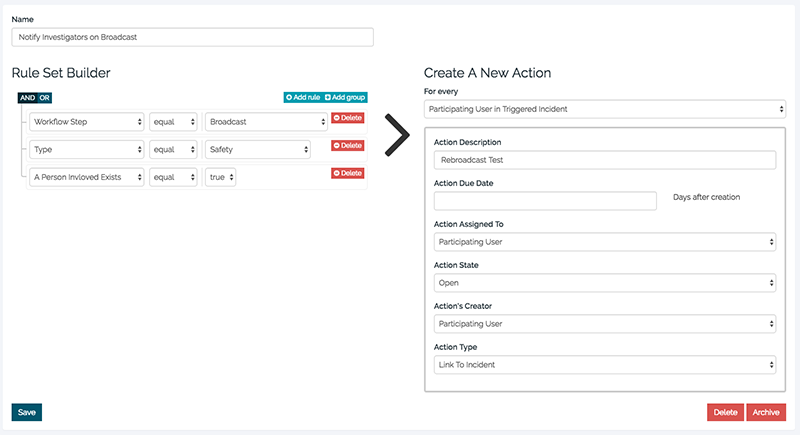
Task: Delete the A Person Involved Exists rule
Action: coord(347,173)
